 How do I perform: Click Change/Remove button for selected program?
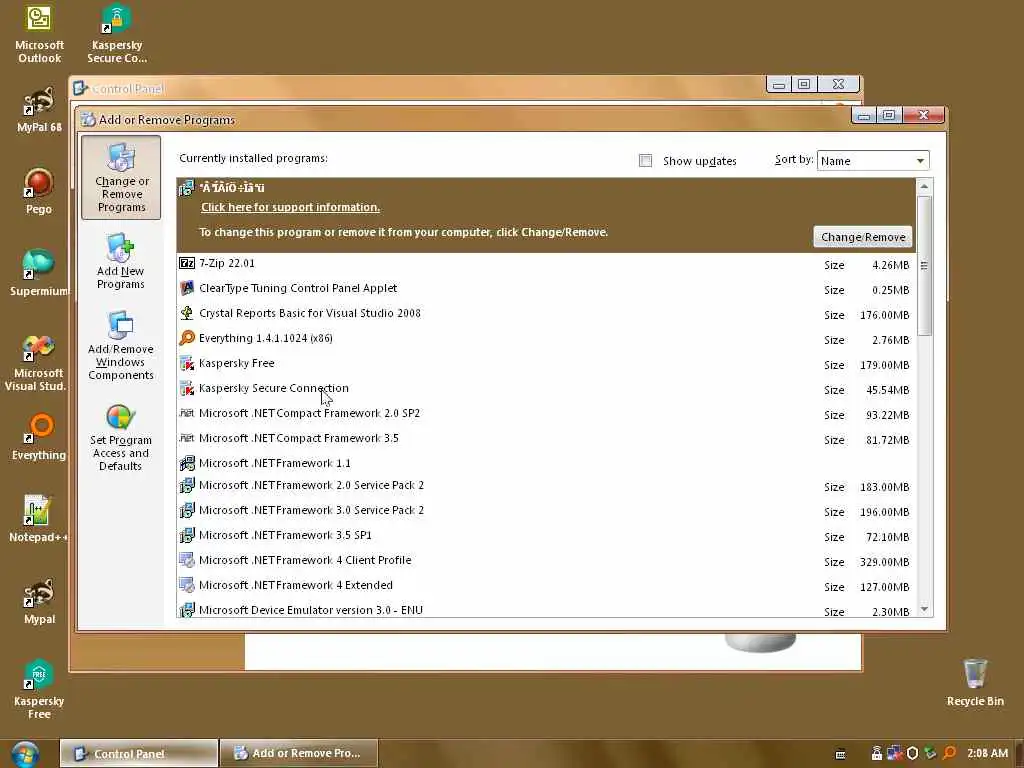point(863,237)
